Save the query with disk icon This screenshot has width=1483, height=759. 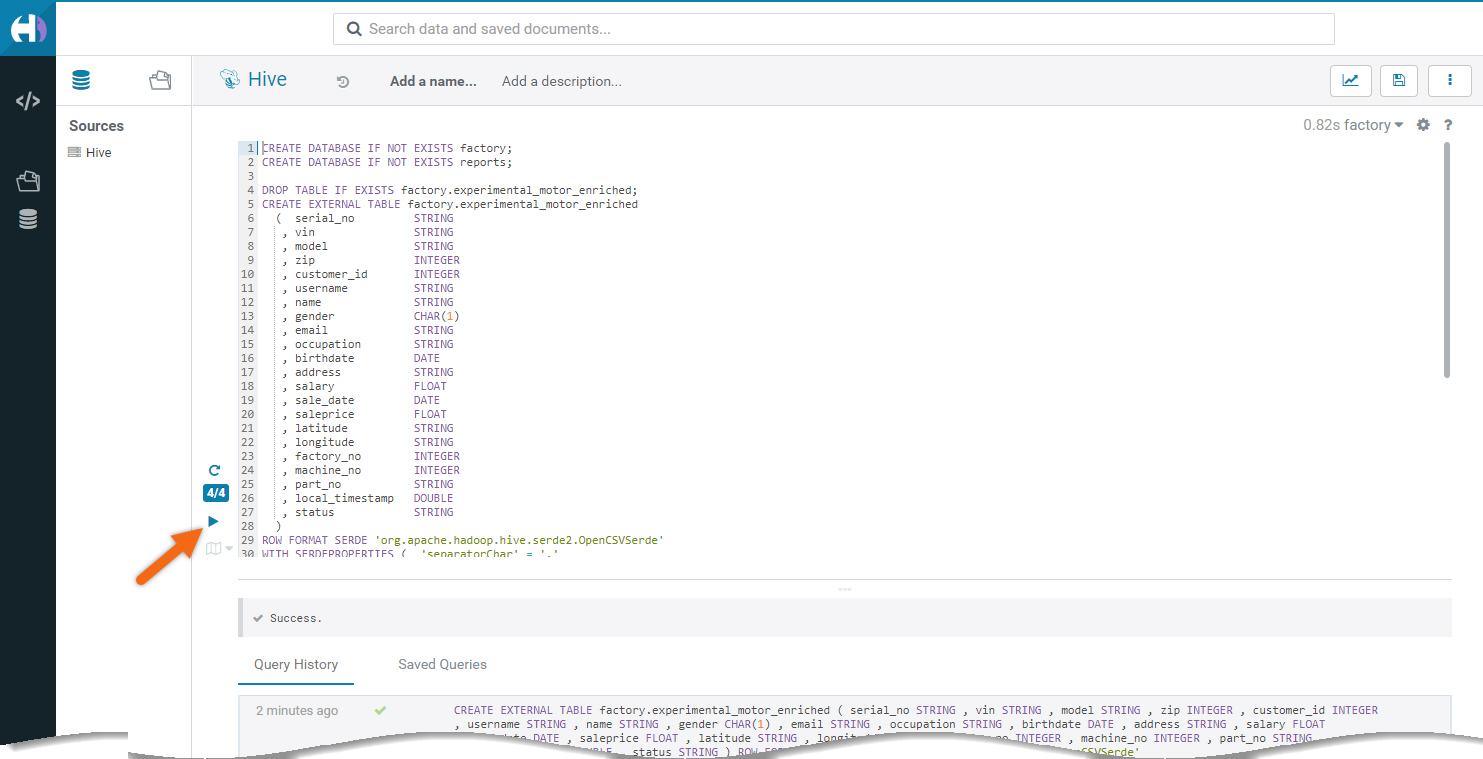1399,81
